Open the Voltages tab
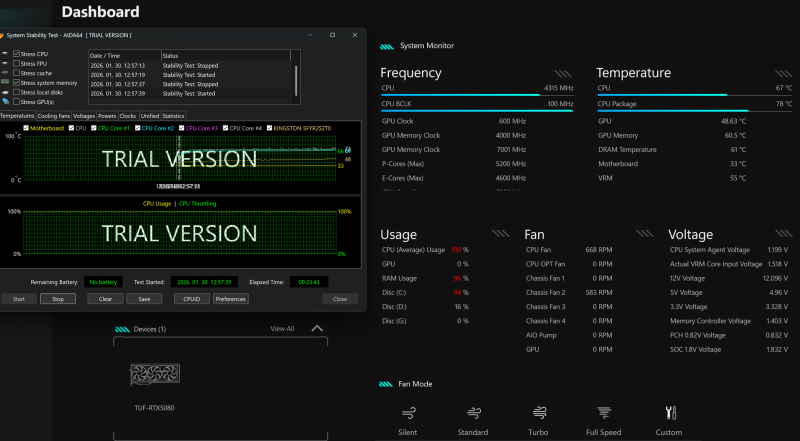Viewport: 800px width, 441px height. click(x=84, y=116)
